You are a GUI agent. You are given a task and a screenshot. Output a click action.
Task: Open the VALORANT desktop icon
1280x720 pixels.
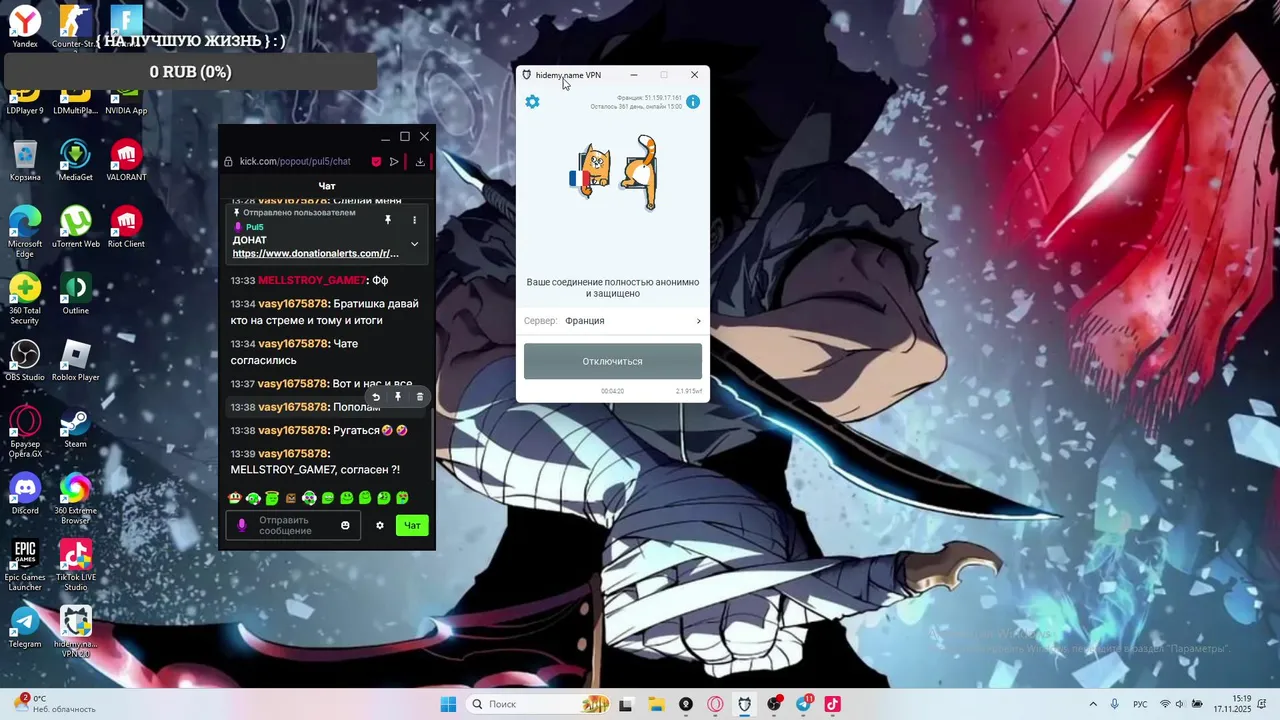[x=126, y=160]
